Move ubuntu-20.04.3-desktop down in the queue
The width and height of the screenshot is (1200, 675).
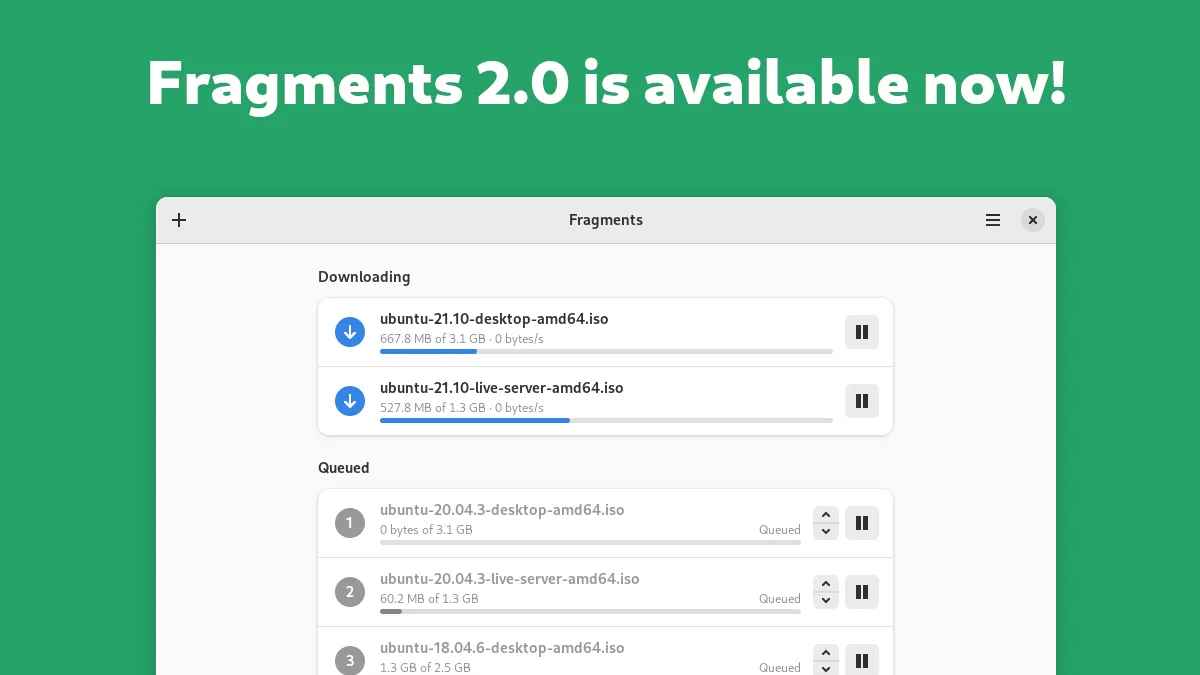click(826, 531)
